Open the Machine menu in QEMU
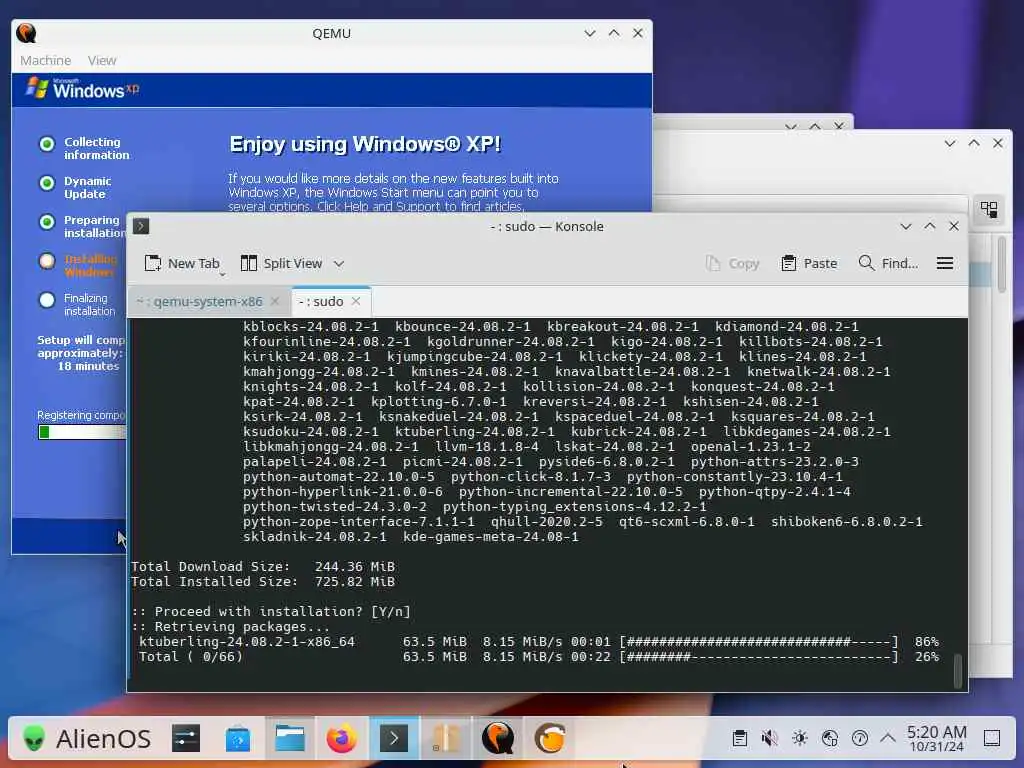This screenshot has width=1024, height=768. [46, 60]
